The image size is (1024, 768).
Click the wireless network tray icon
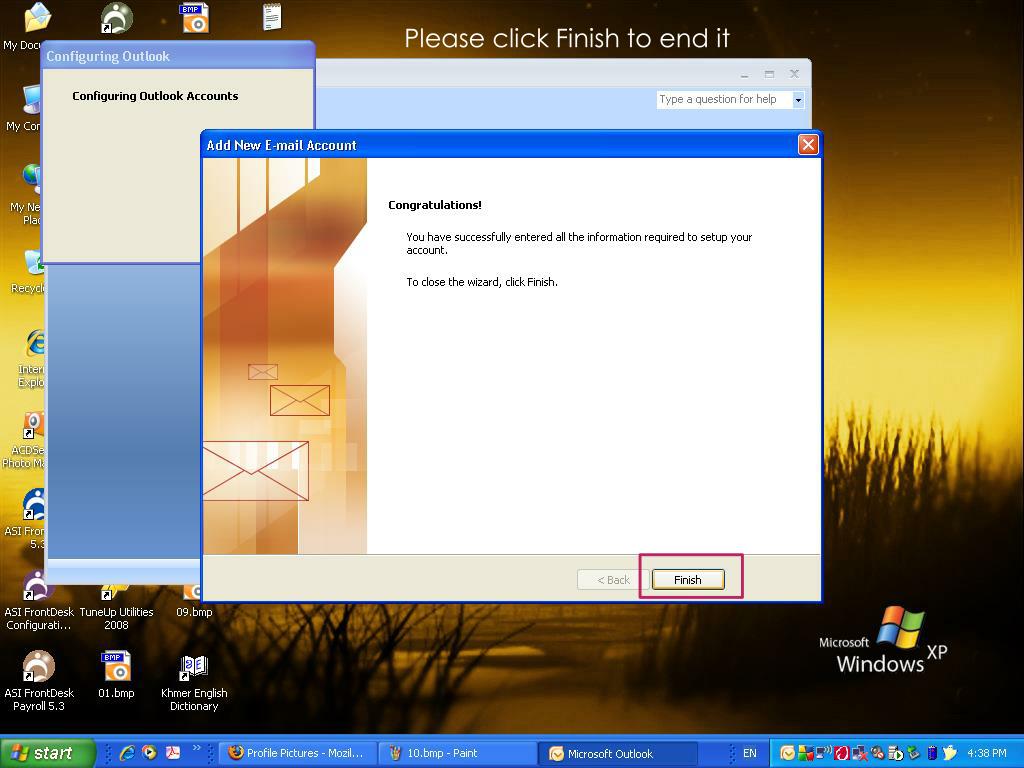(824, 753)
